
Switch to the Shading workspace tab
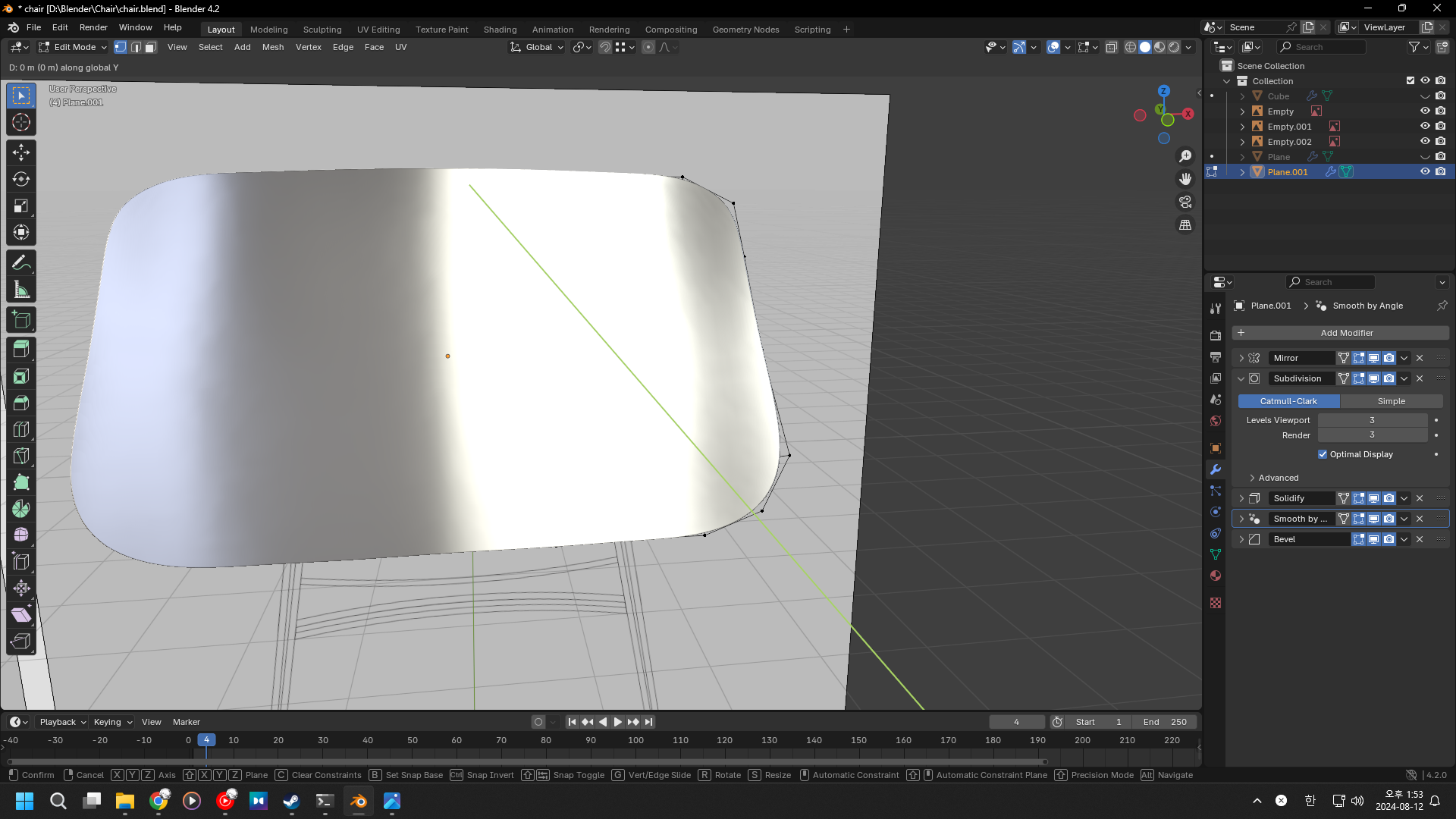click(x=500, y=30)
